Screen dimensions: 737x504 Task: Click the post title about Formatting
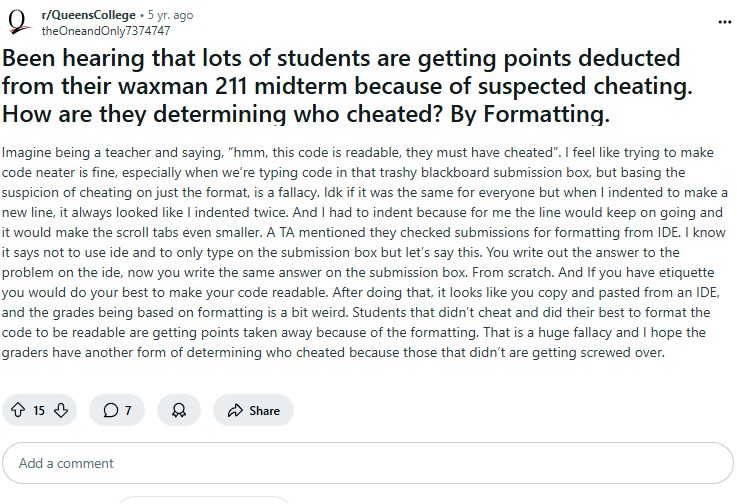pyautogui.click(x=347, y=86)
